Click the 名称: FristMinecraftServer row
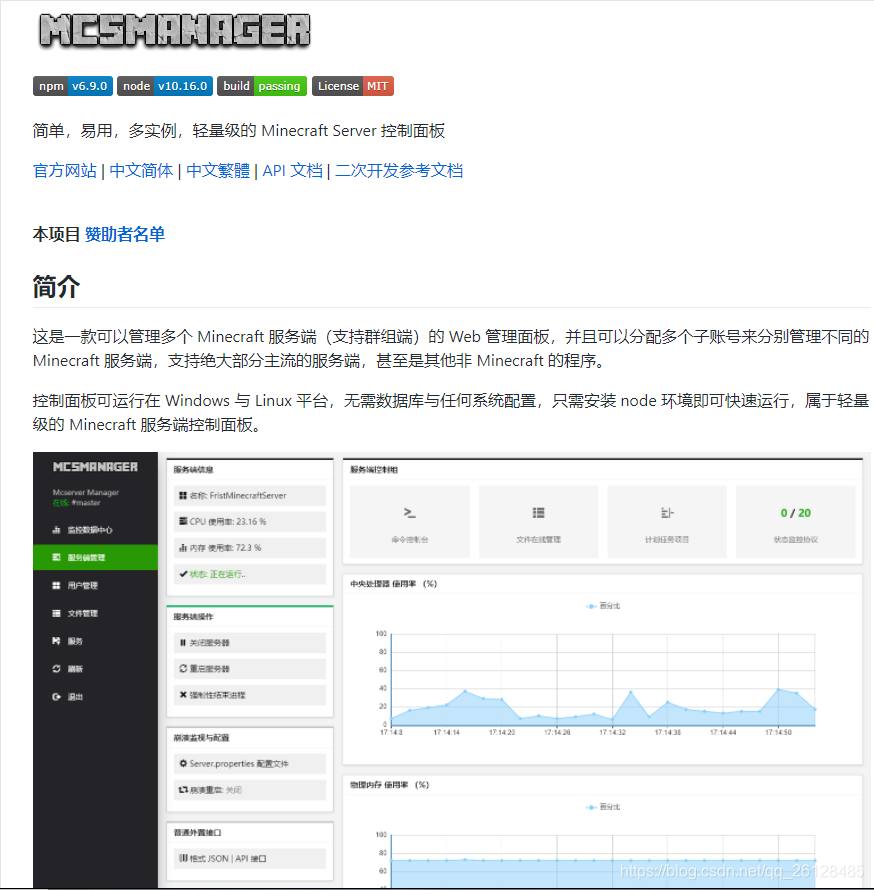The width and height of the screenshot is (874, 890). (x=250, y=496)
